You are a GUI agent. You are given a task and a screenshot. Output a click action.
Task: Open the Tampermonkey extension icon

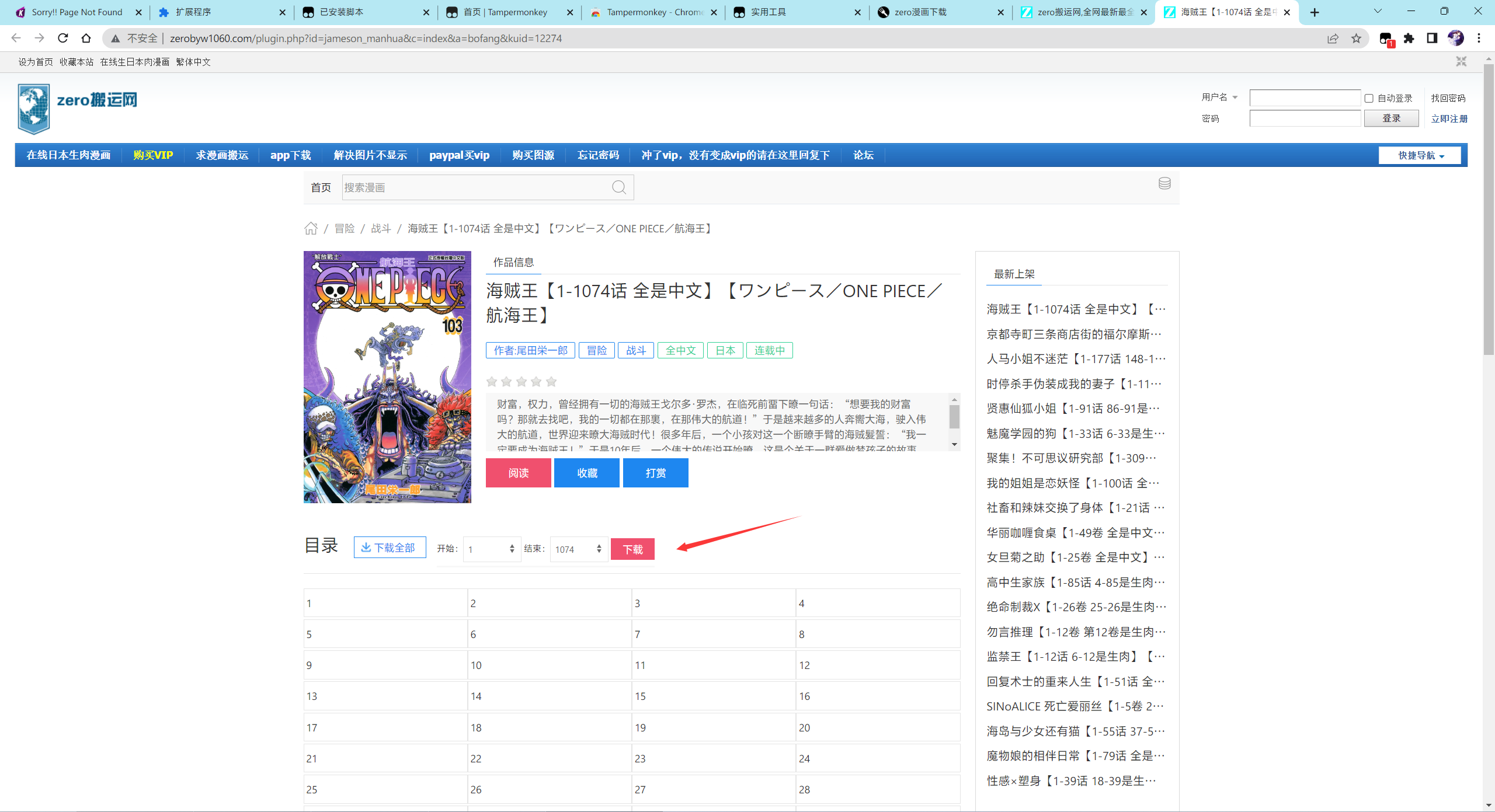point(1386,39)
